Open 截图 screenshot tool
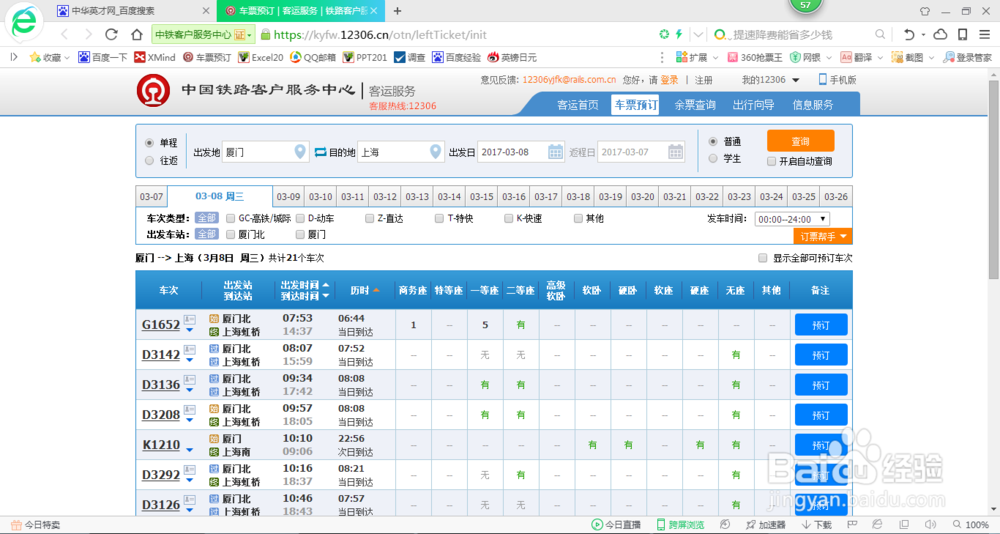Image resolution: width=1000 pixels, height=534 pixels. [912, 57]
